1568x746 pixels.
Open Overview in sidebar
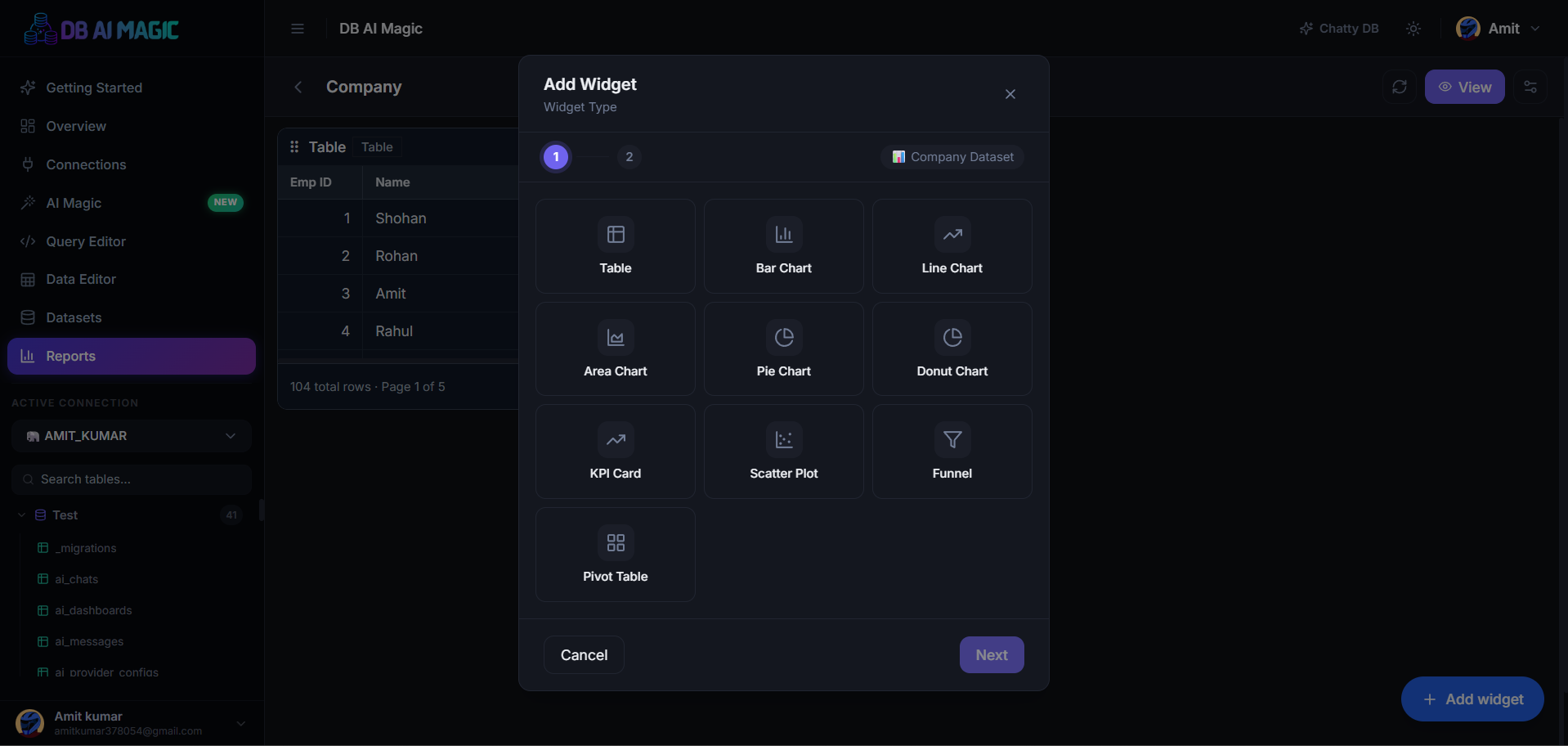click(x=132, y=126)
